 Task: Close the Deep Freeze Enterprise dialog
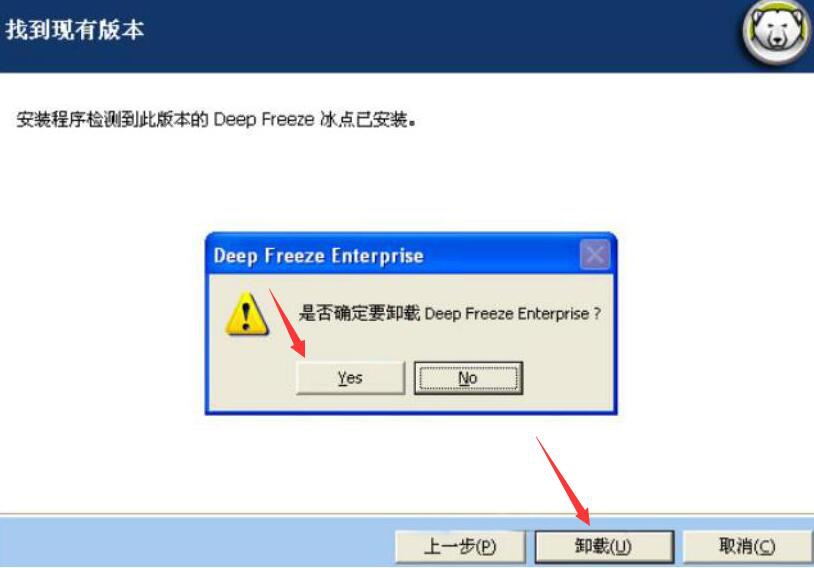[x=594, y=254]
